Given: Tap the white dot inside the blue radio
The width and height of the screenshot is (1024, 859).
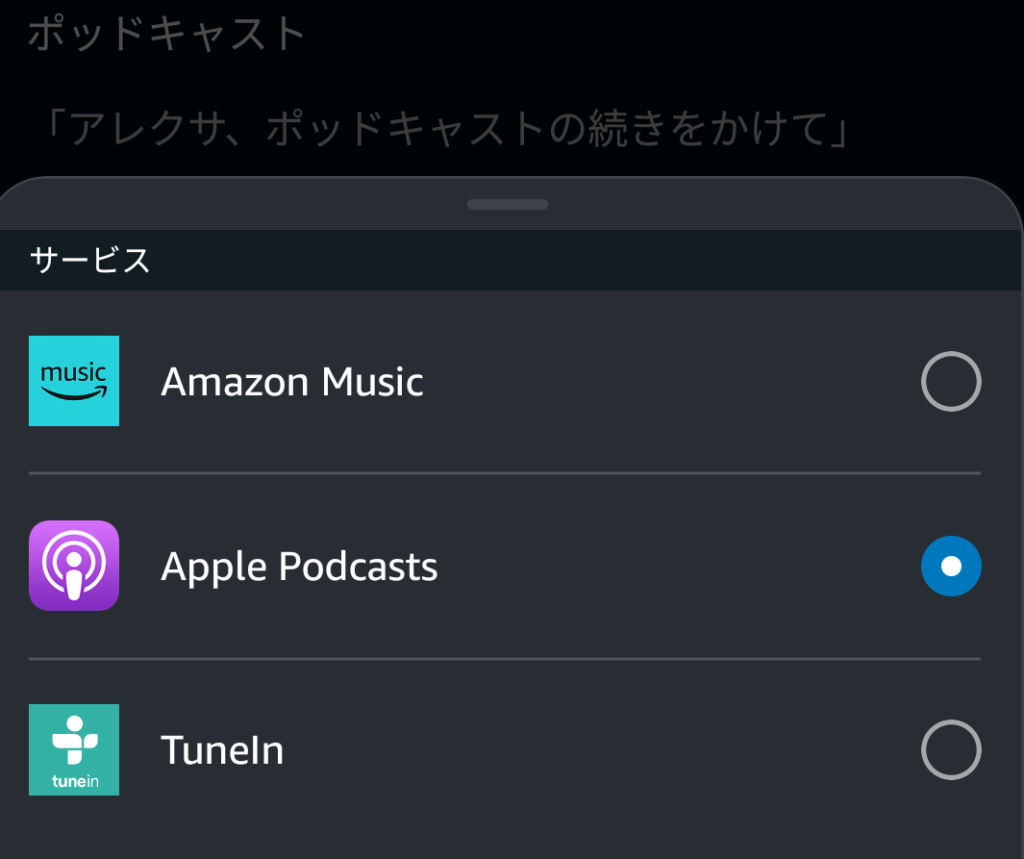Looking at the screenshot, I should coord(951,566).
